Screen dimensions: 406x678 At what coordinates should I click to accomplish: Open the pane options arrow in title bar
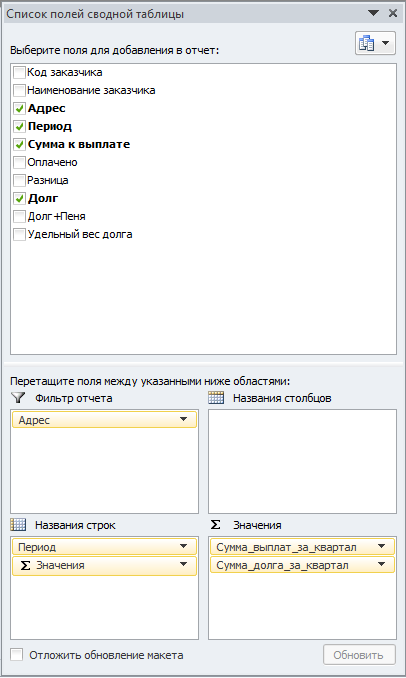point(373,13)
